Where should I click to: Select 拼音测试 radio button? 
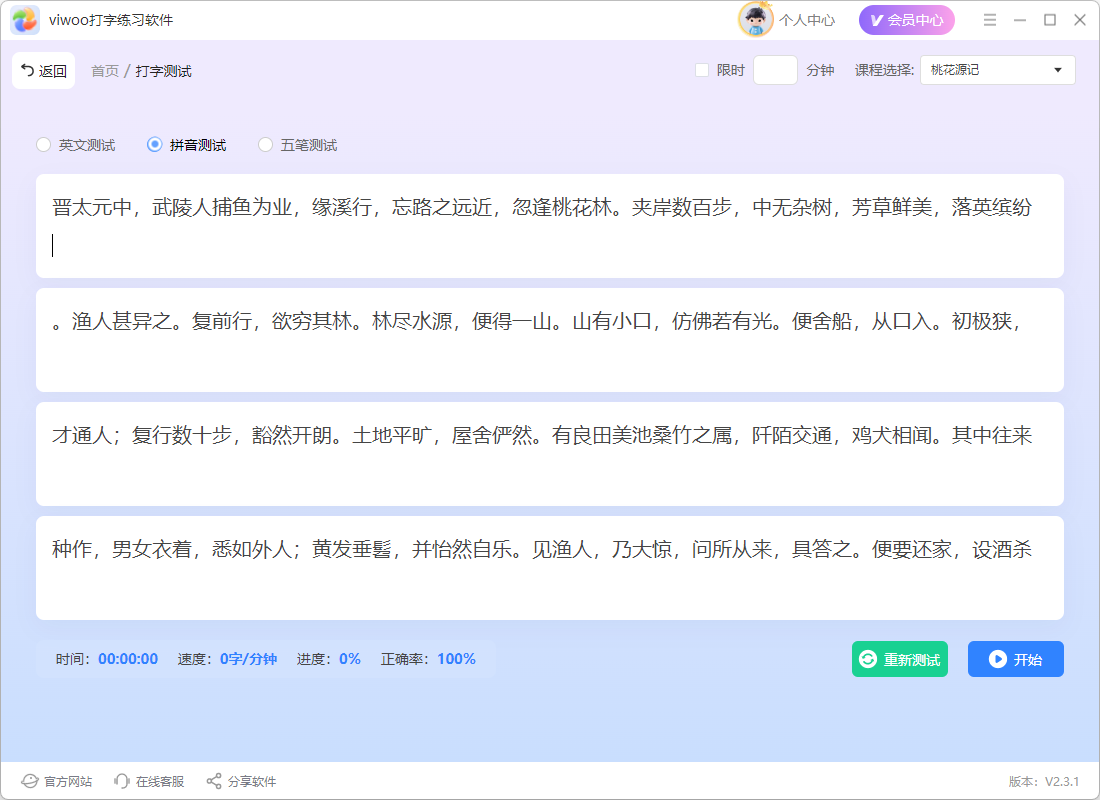click(154, 145)
